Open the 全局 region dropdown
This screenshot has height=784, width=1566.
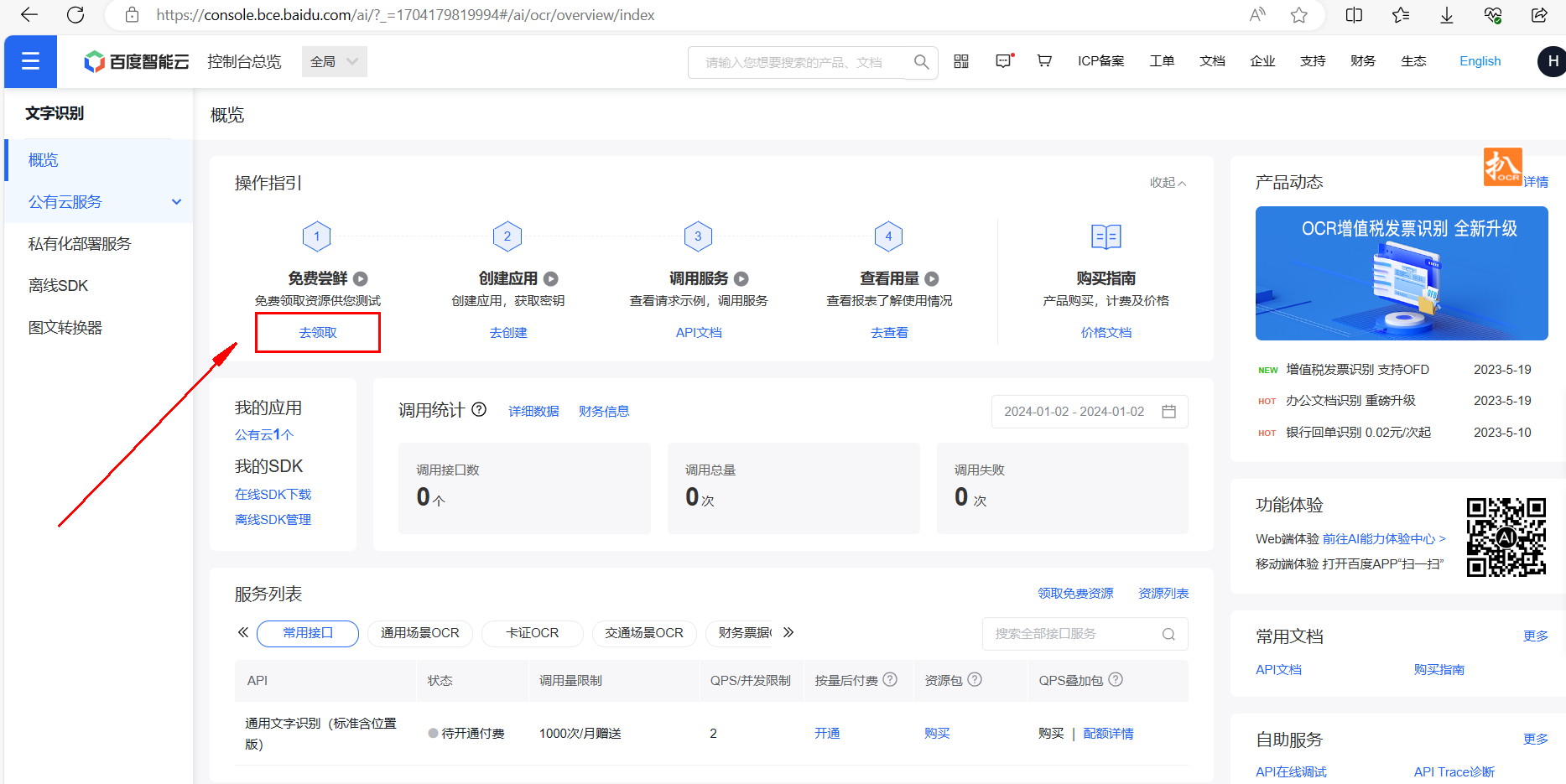pos(334,61)
